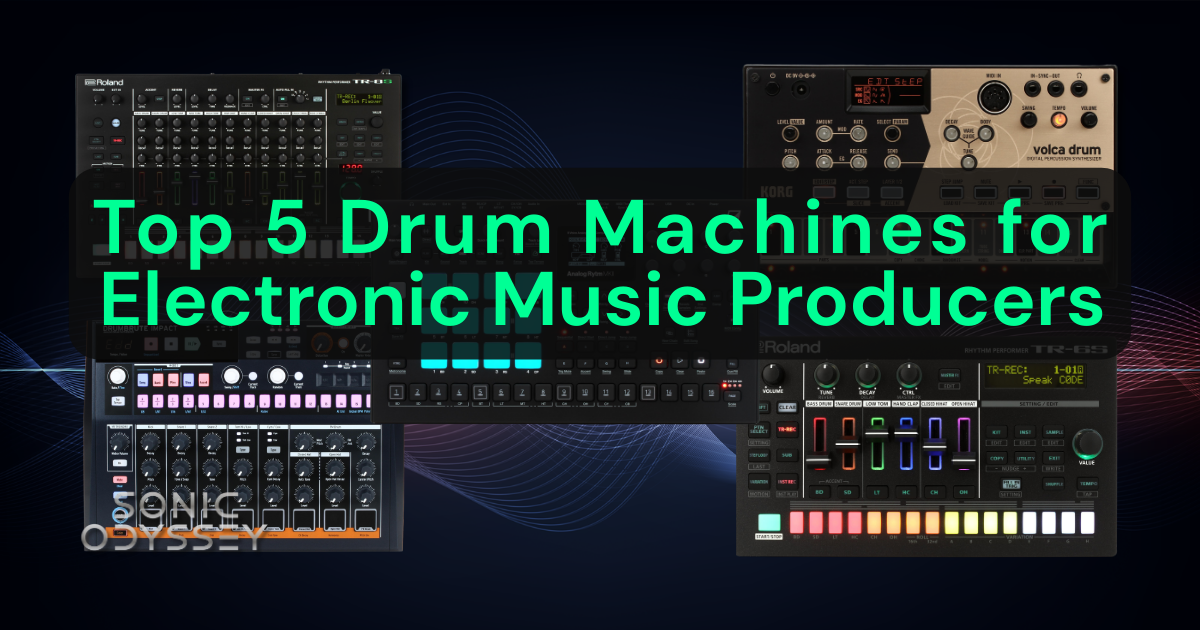Tap the STEP JUMP button on the volca drum
The width and height of the screenshot is (1200, 630).
[951, 191]
